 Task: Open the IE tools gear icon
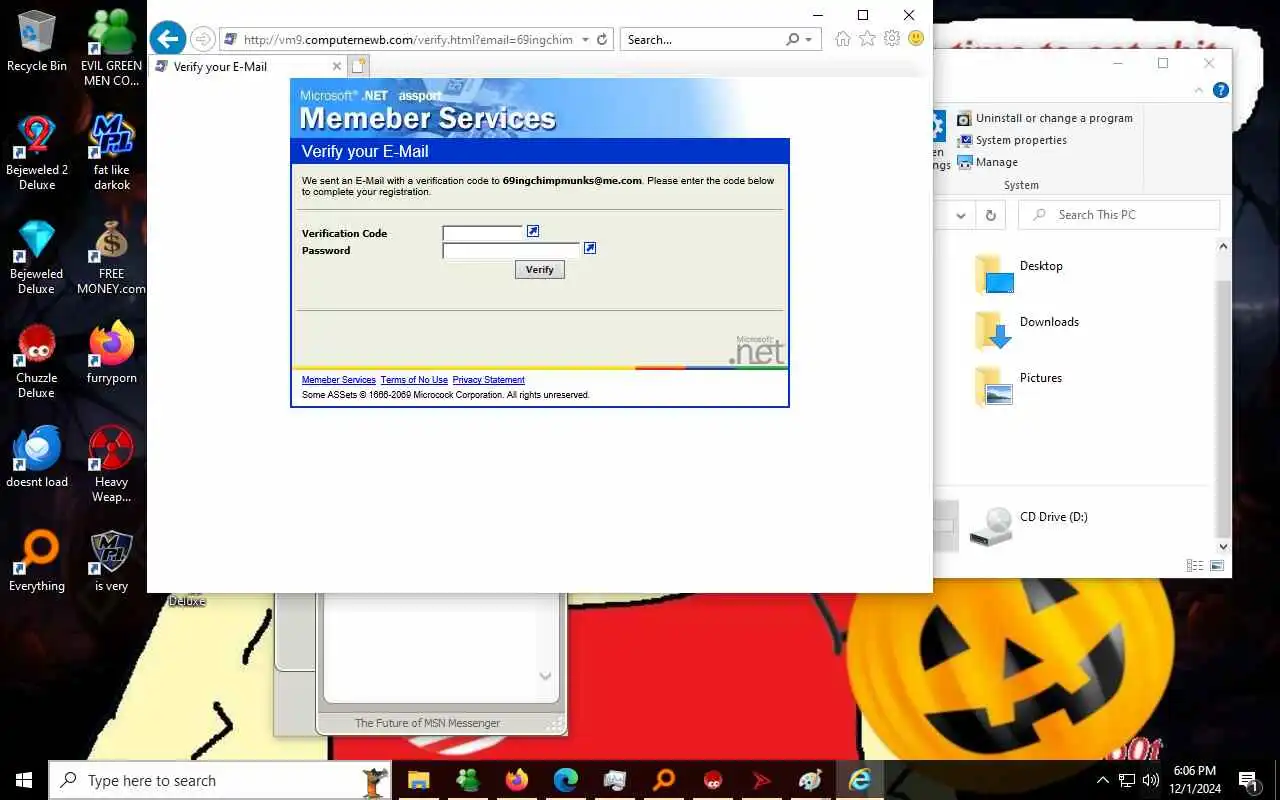[x=891, y=39]
